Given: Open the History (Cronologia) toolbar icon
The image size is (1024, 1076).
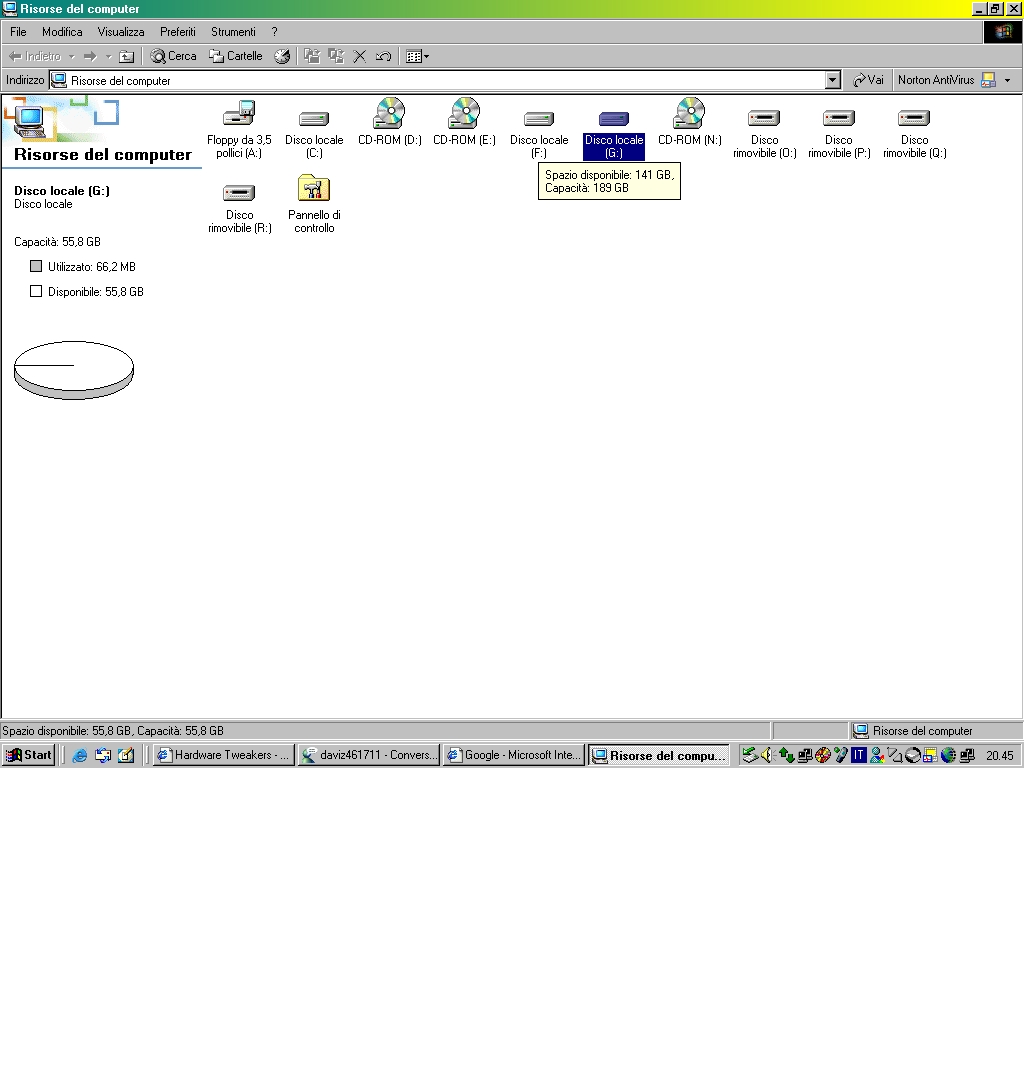Looking at the screenshot, I should 282,56.
